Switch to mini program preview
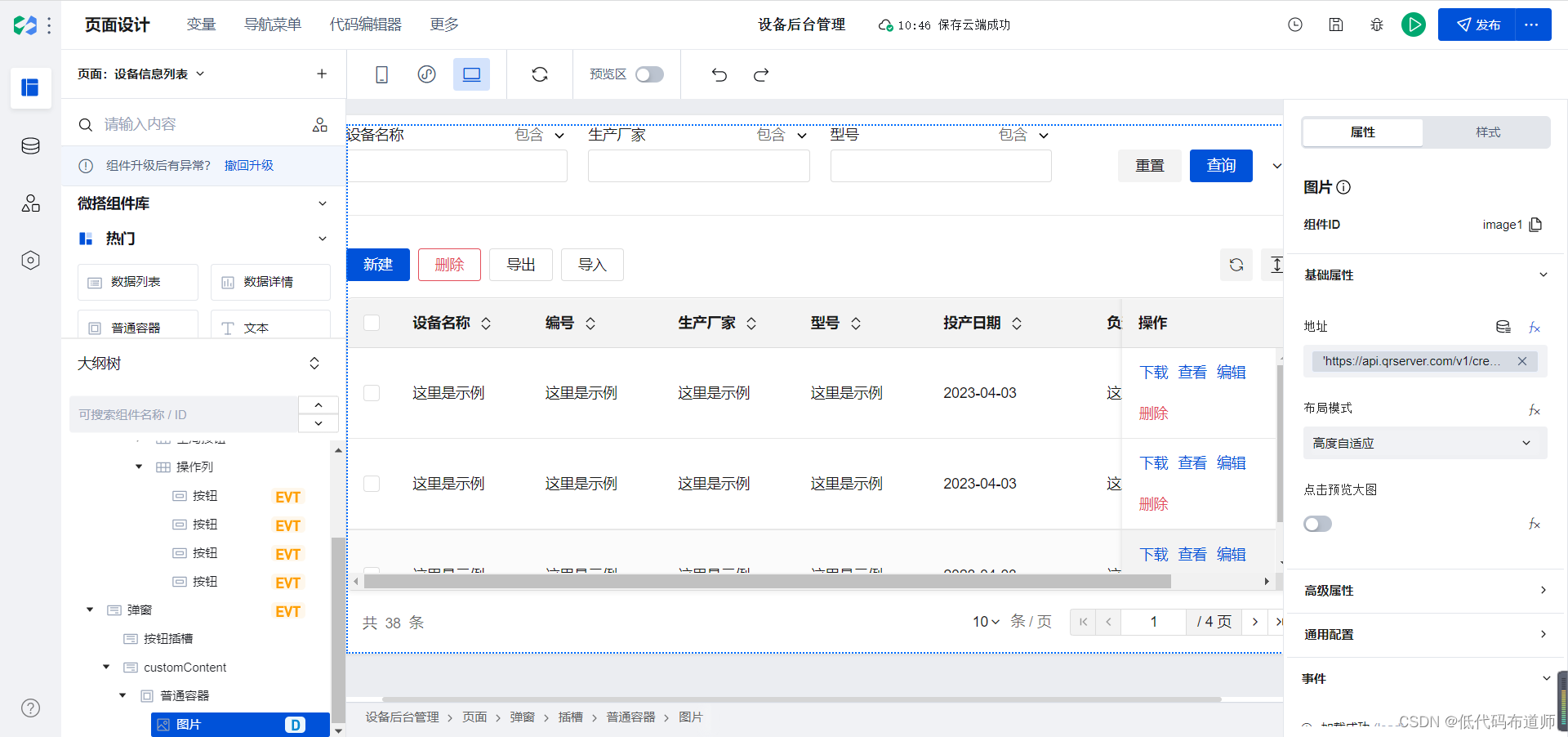 [x=426, y=74]
